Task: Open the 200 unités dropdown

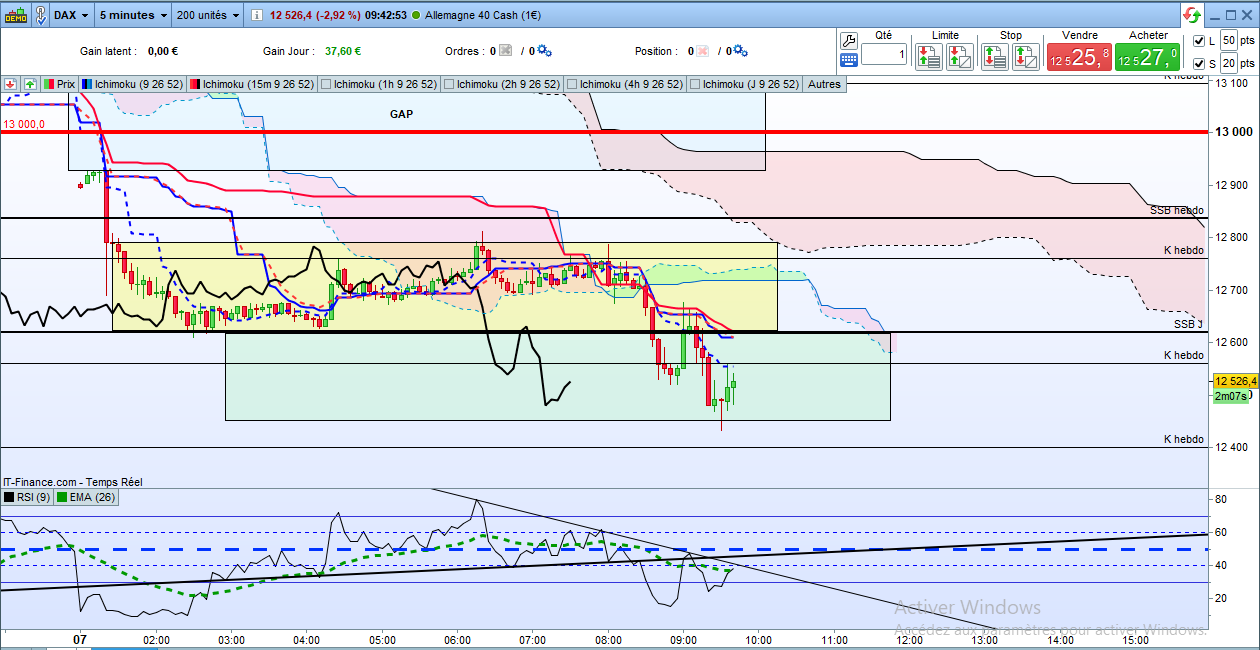Action: (208, 15)
